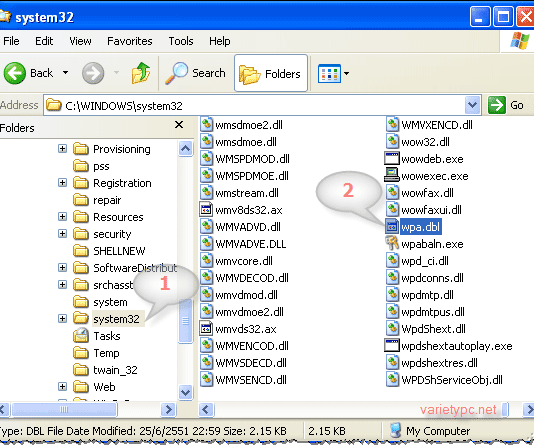Click Folders pane horizontal scrollbar thumb

[x=64, y=409]
